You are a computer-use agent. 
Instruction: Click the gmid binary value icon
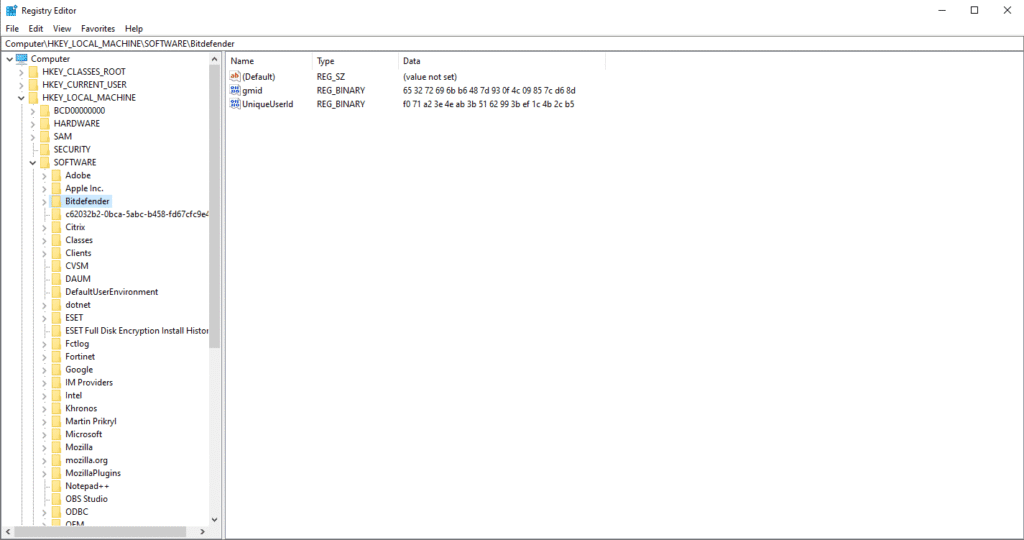point(235,90)
